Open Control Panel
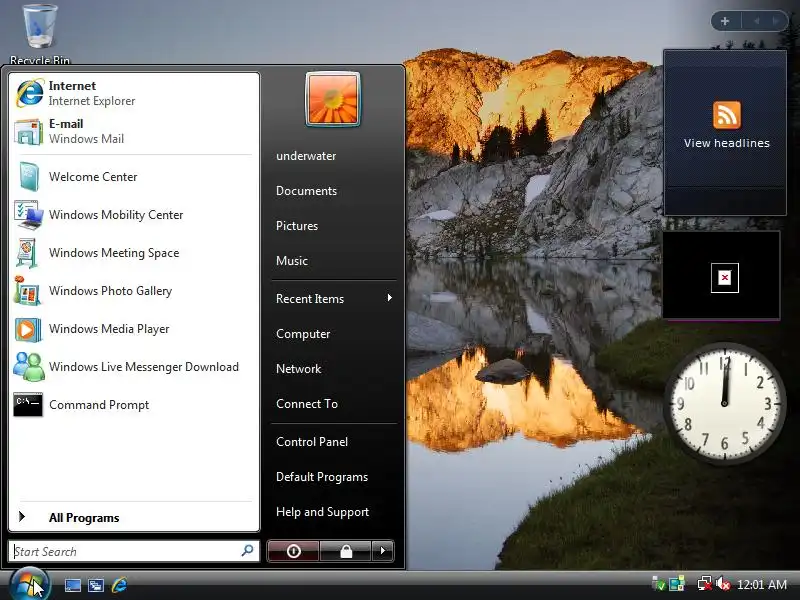This screenshot has height=600, width=800. (312, 442)
